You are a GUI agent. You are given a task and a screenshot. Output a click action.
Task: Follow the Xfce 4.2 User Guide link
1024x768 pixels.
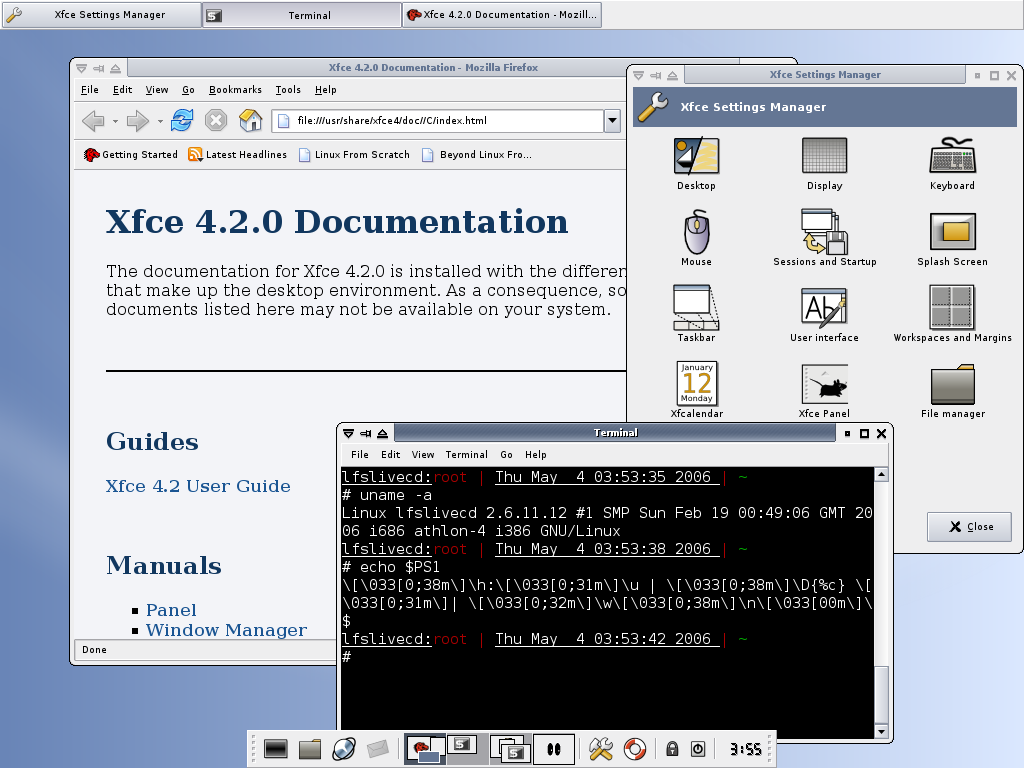pyautogui.click(x=198, y=487)
